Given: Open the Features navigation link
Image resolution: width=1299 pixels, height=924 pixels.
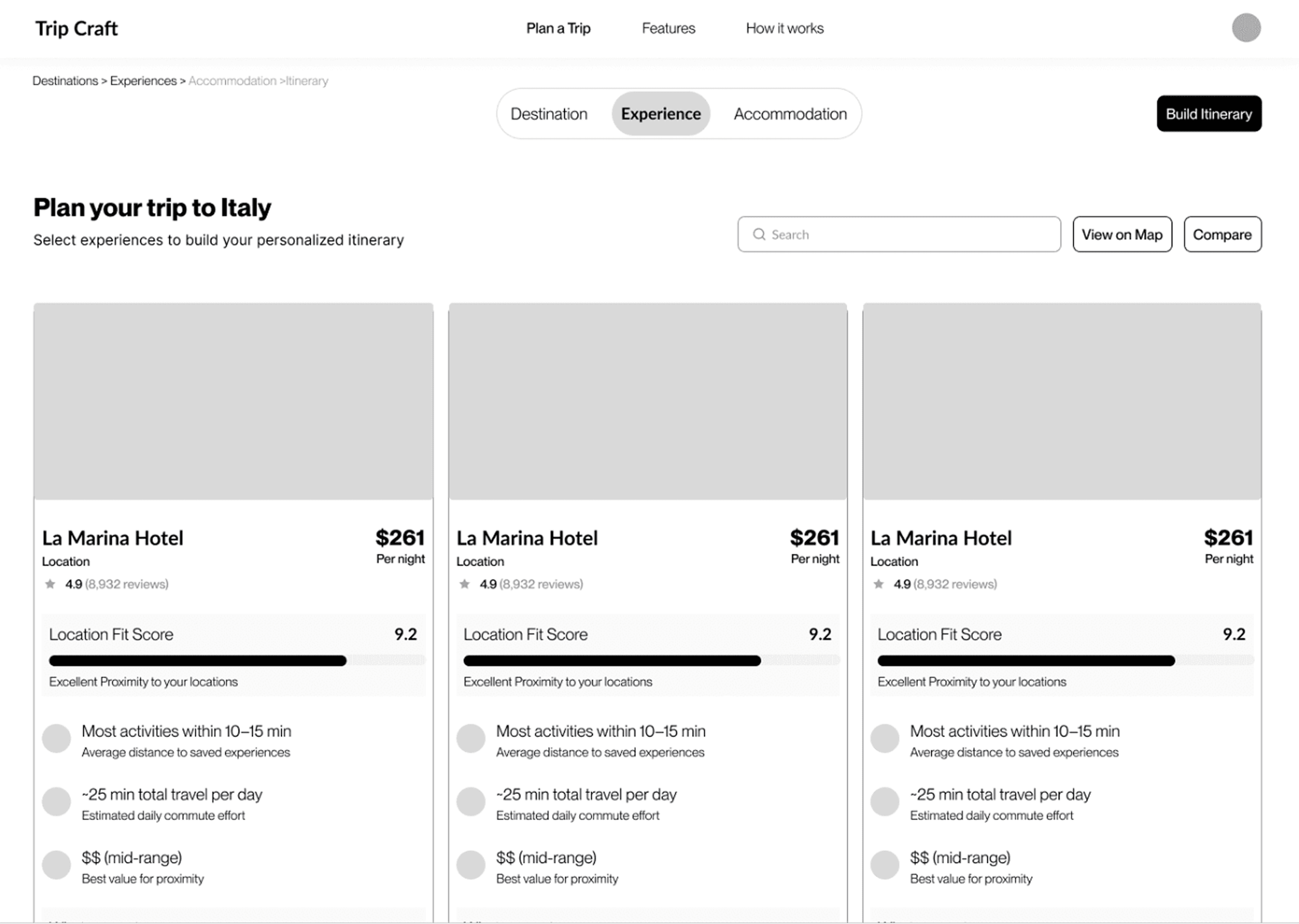Looking at the screenshot, I should [668, 28].
